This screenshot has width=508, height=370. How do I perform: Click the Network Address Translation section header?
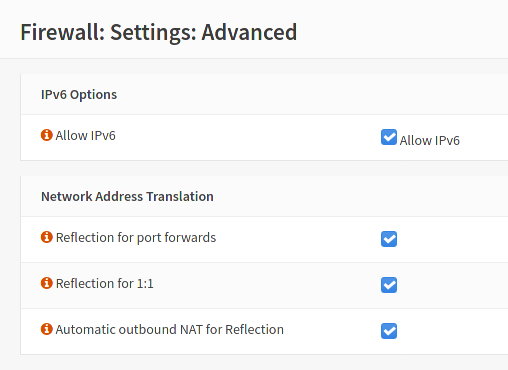pos(127,196)
